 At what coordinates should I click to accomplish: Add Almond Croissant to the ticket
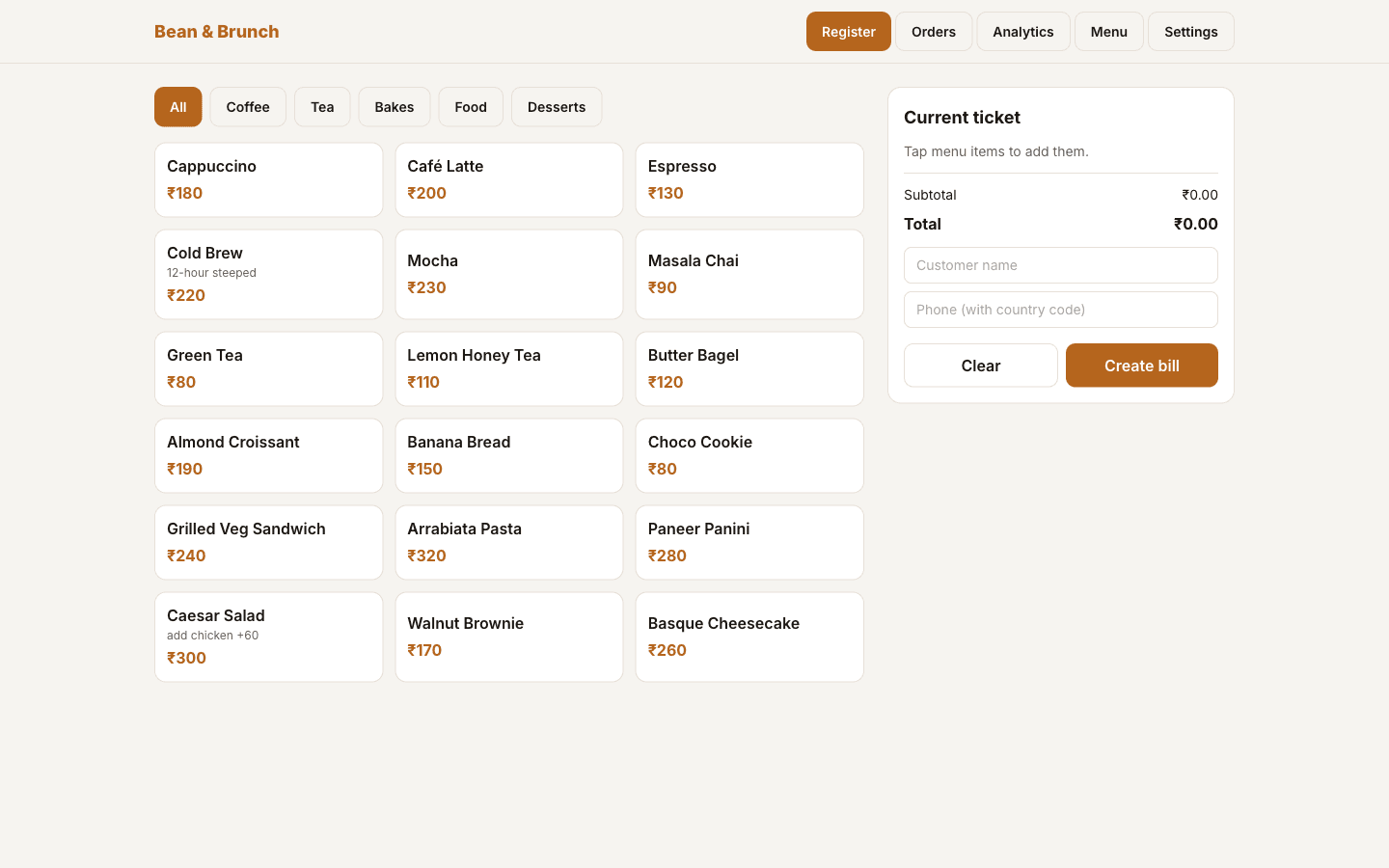click(x=269, y=456)
